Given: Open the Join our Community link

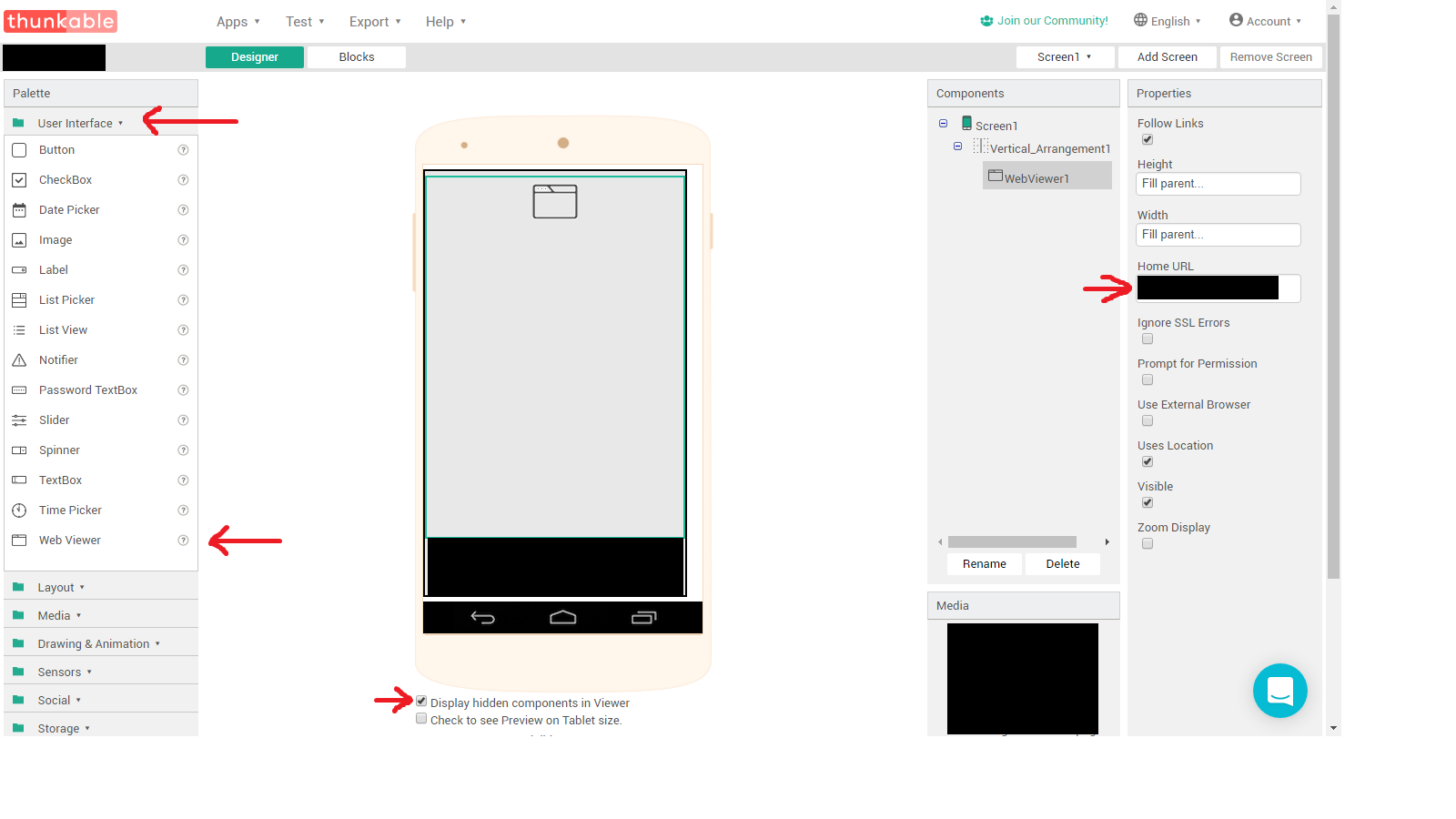Looking at the screenshot, I should tap(1045, 21).
